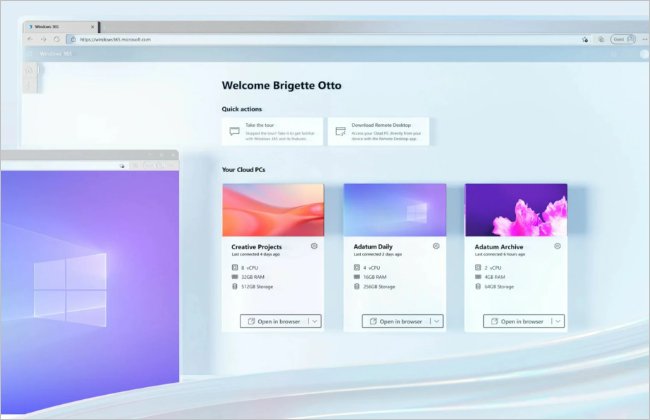
Task: Click the Windows 365 header title
Action: click(56, 54)
